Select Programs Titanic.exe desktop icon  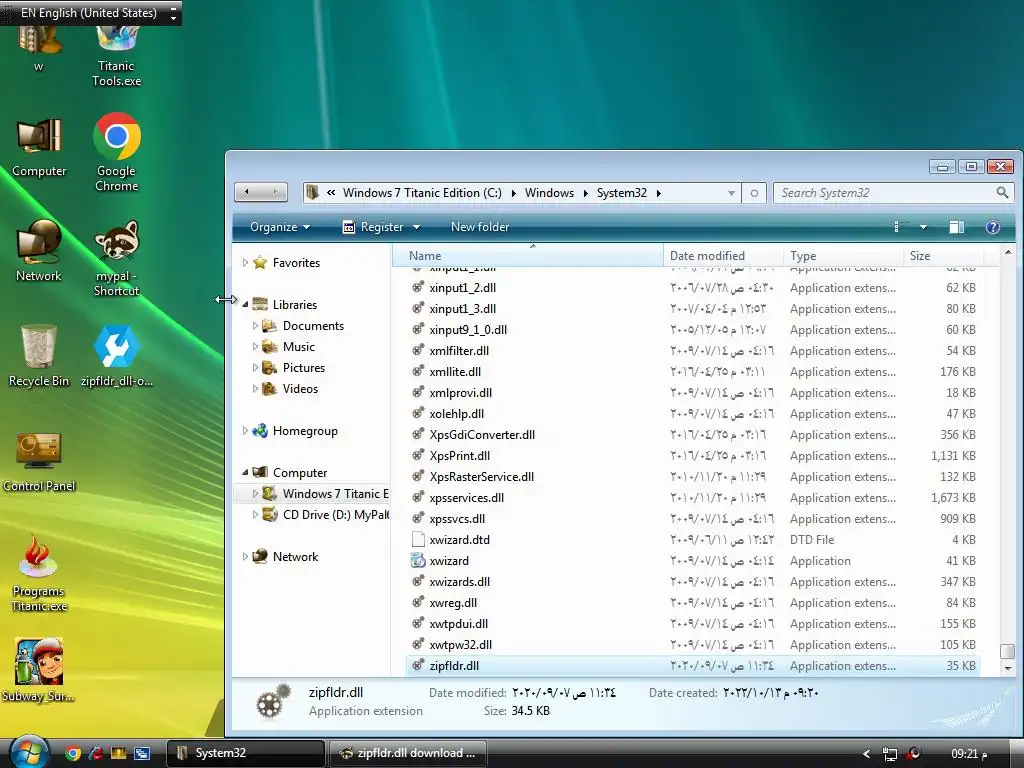(39, 573)
